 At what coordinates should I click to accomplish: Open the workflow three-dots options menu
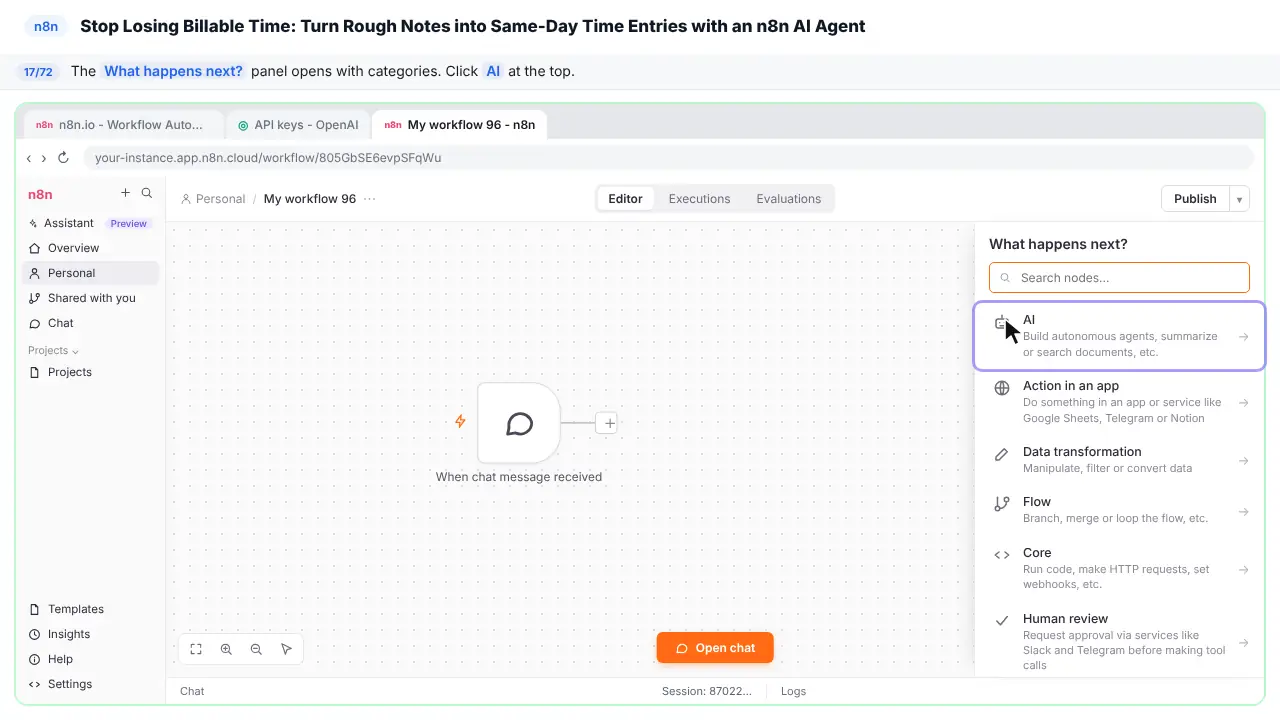pos(370,199)
